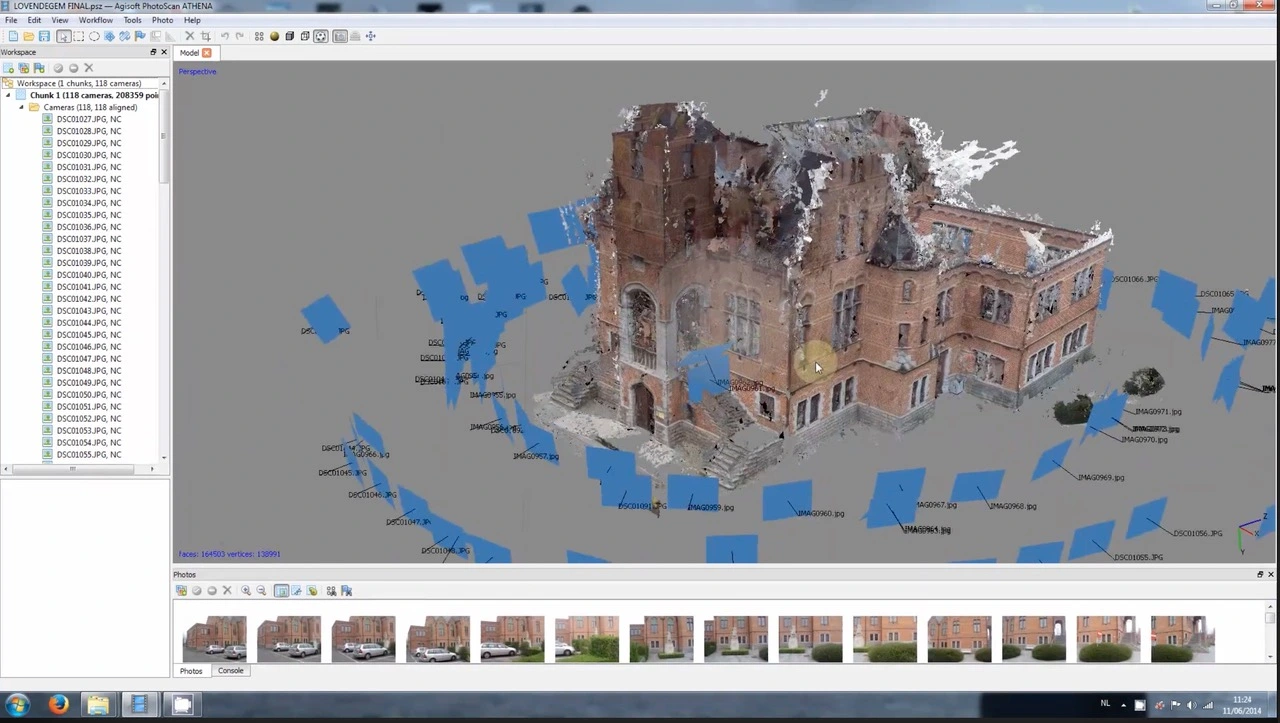
Task: Open the Tools menu
Action: (x=132, y=20)
